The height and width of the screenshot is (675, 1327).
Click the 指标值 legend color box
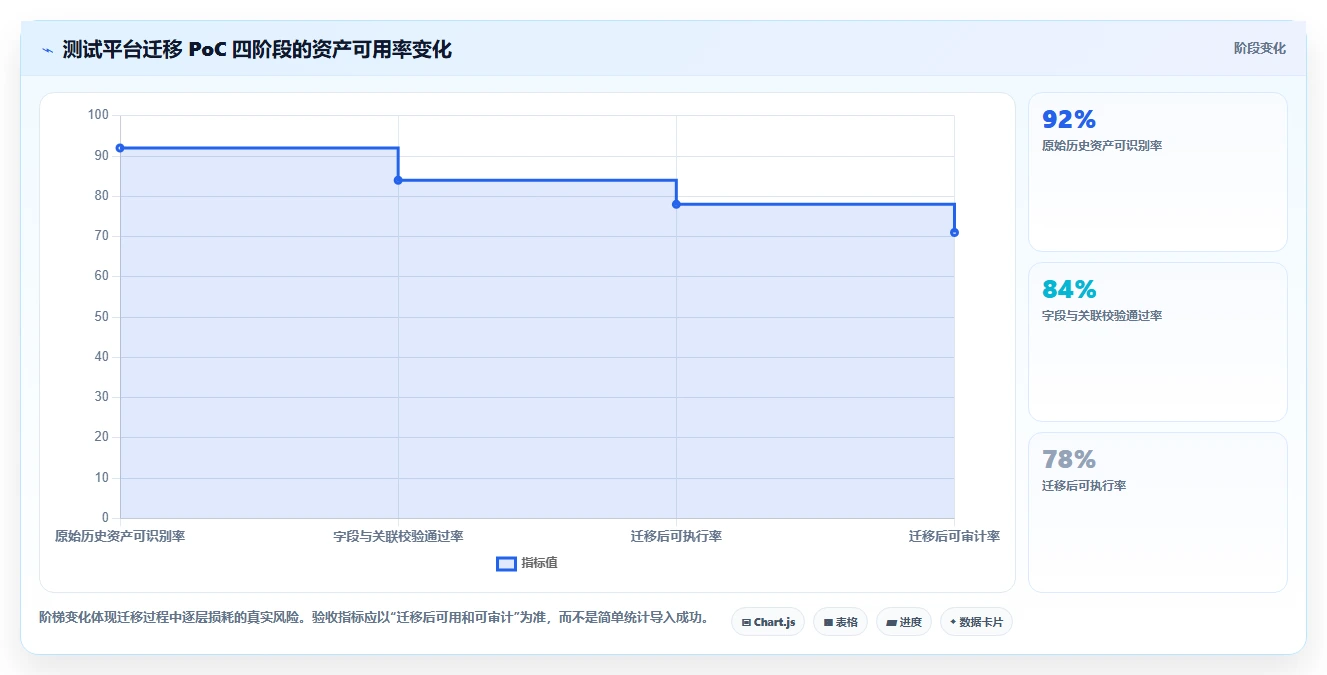506,563
